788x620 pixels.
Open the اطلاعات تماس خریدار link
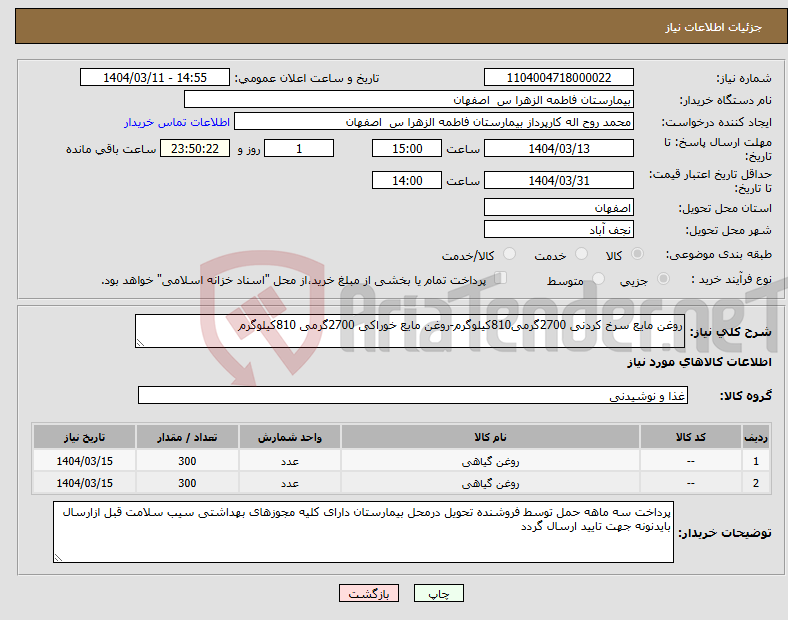(x=177, y=122)
